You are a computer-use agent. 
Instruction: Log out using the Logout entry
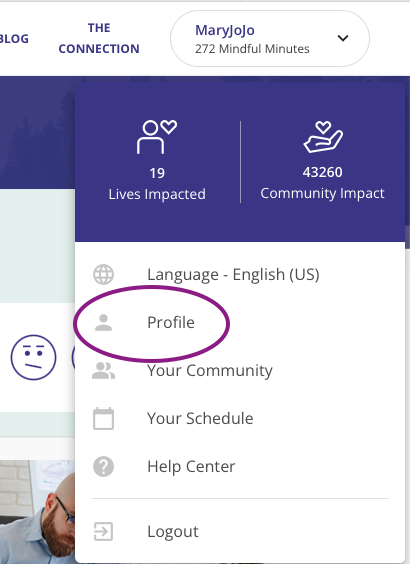click(x=240, y=531)
